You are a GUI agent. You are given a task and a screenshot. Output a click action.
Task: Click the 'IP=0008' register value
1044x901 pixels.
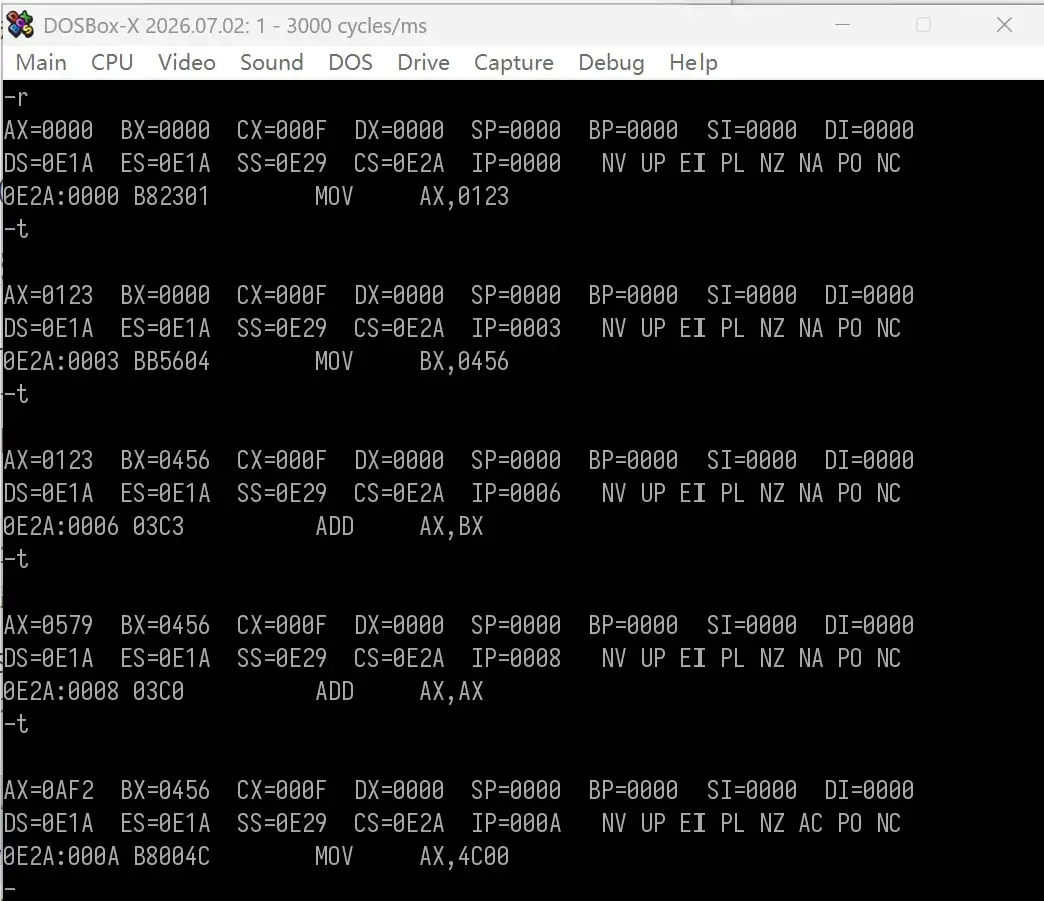[516, 659]
